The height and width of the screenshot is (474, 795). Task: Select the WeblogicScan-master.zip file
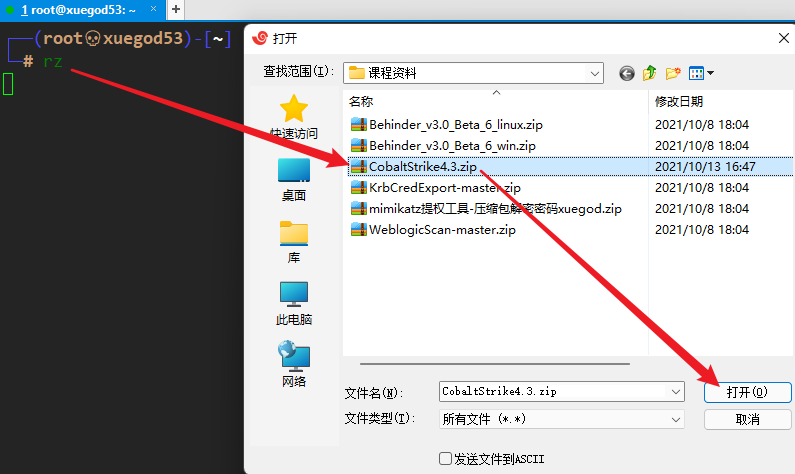click(x=442, y=230)
